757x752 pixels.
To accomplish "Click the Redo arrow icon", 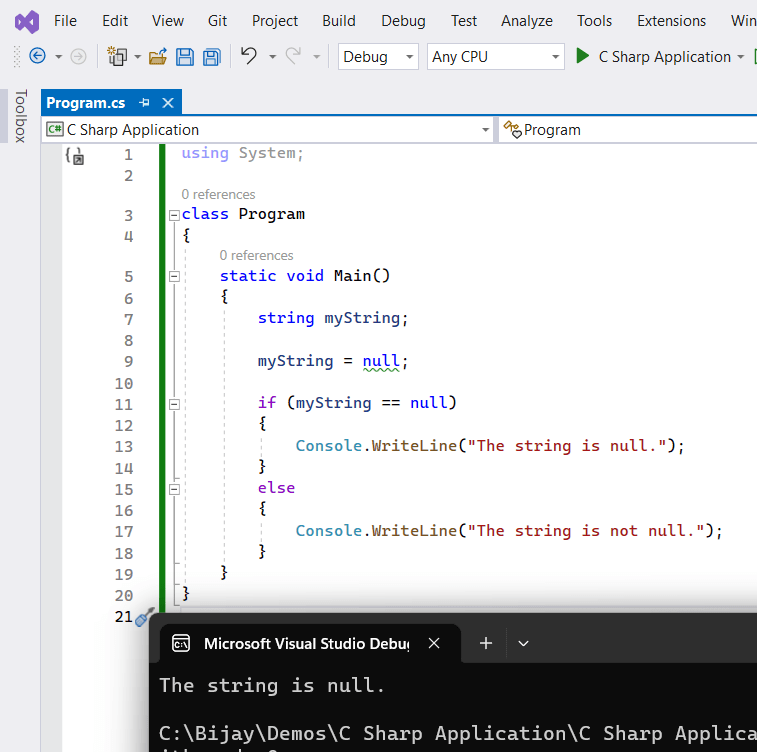I will tap(294, 56).
